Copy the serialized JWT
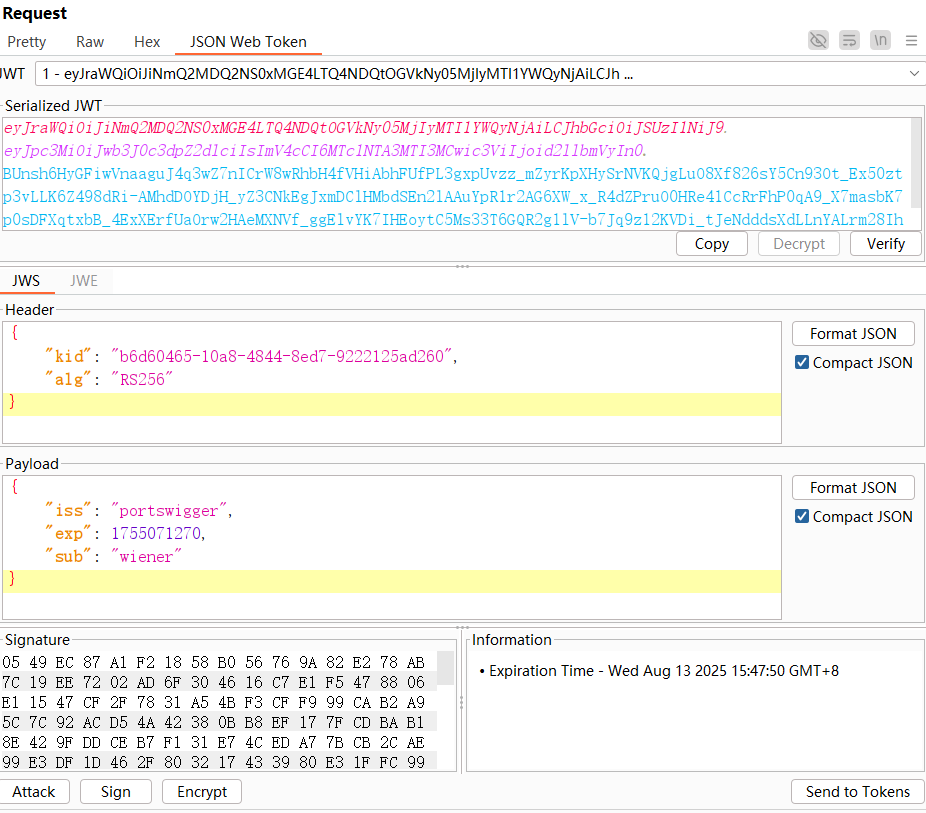Viewport: 926px width, 813px height. 712,244
